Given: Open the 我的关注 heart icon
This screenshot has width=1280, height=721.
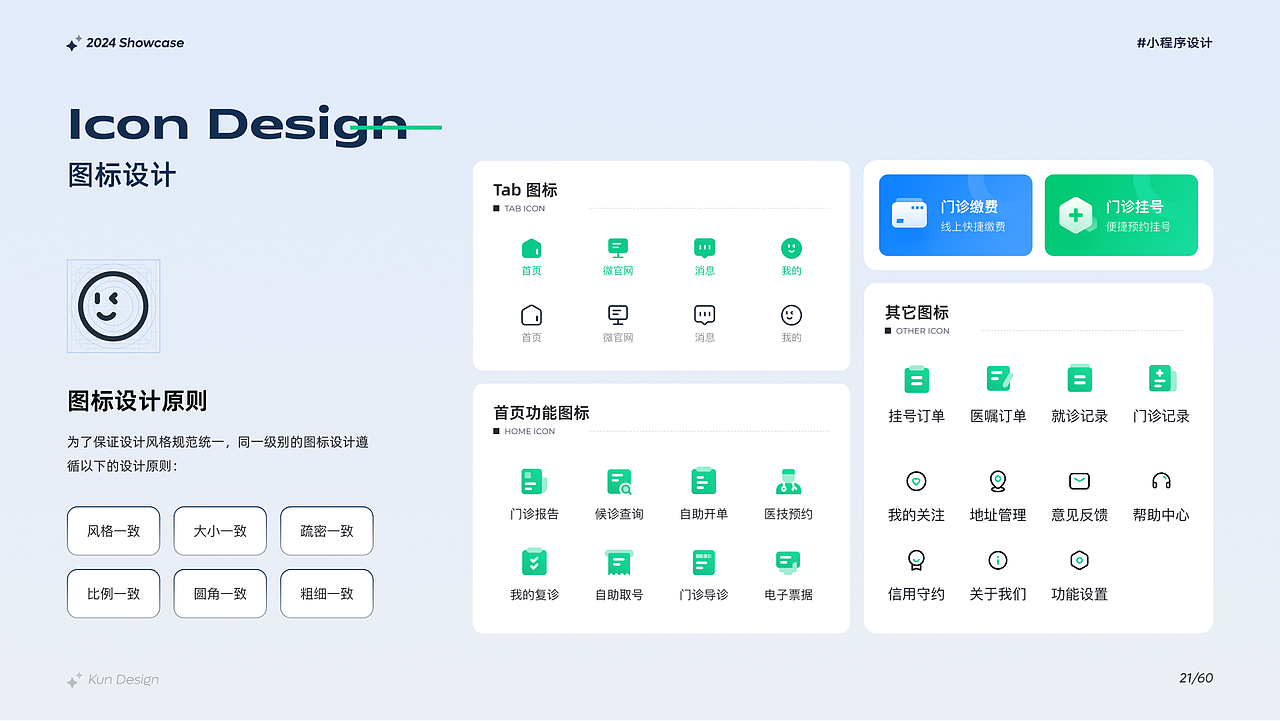Looking at the screenshot, I should coord(916,481).
